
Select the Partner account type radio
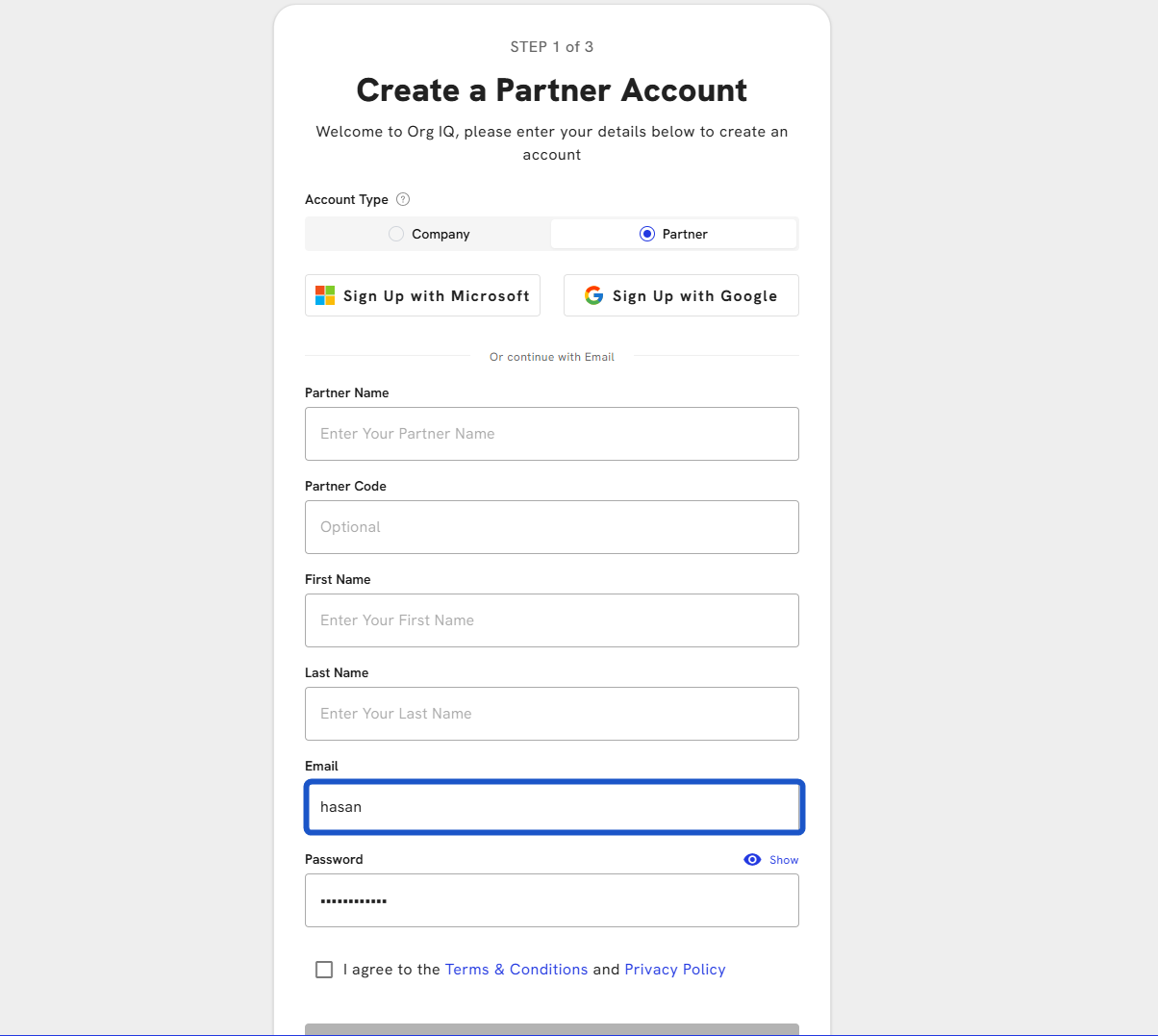point(647,234)
